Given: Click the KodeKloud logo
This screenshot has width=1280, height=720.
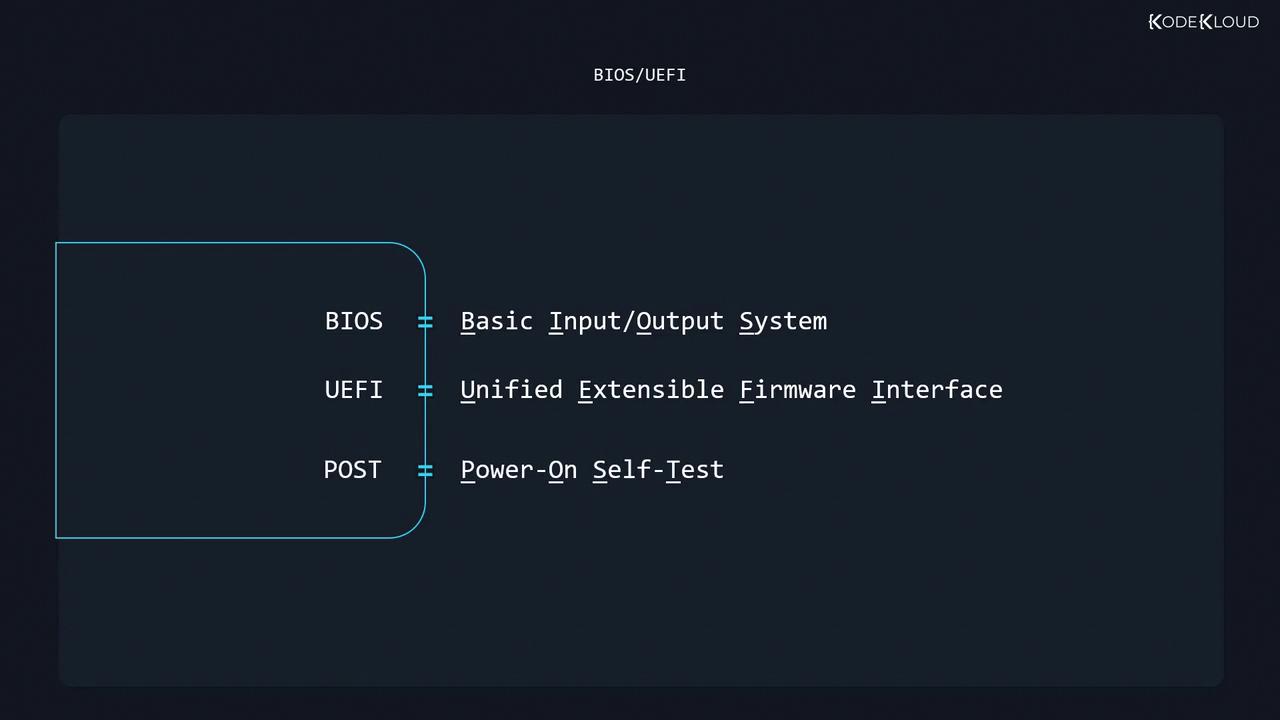Looking at the screenshot, I should (1203, 22).
